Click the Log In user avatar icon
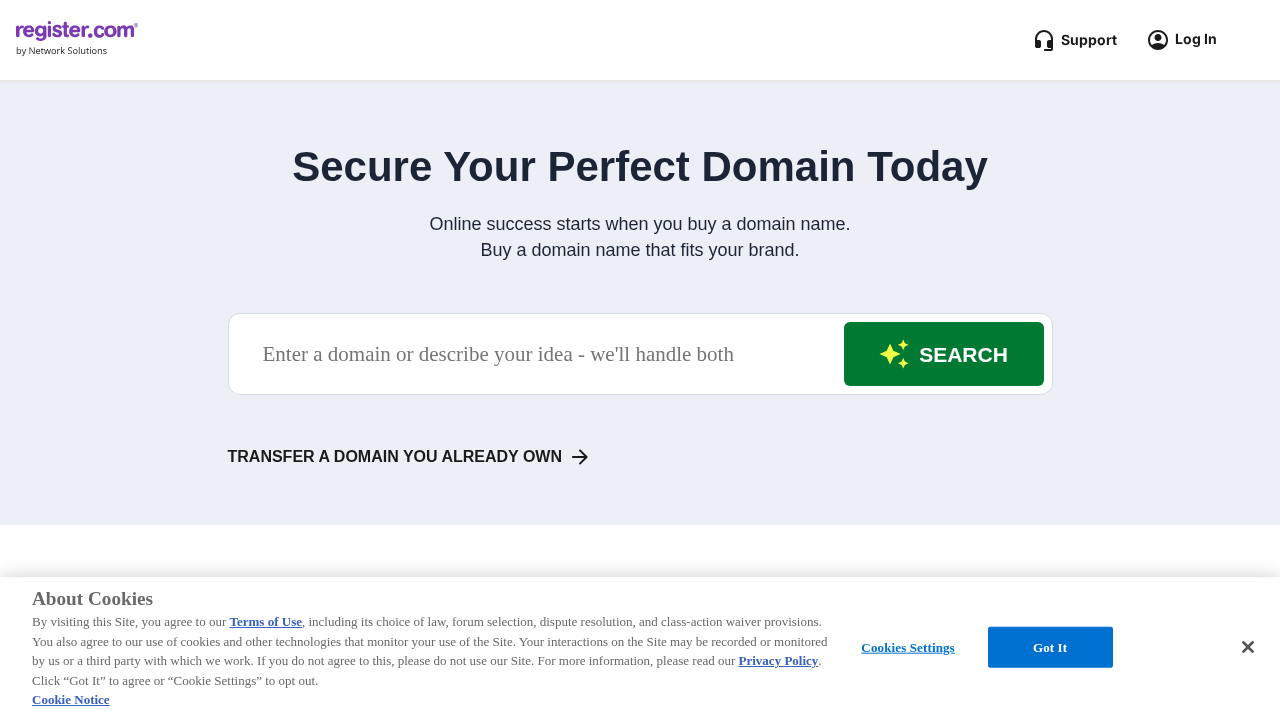 [1157, 40]
